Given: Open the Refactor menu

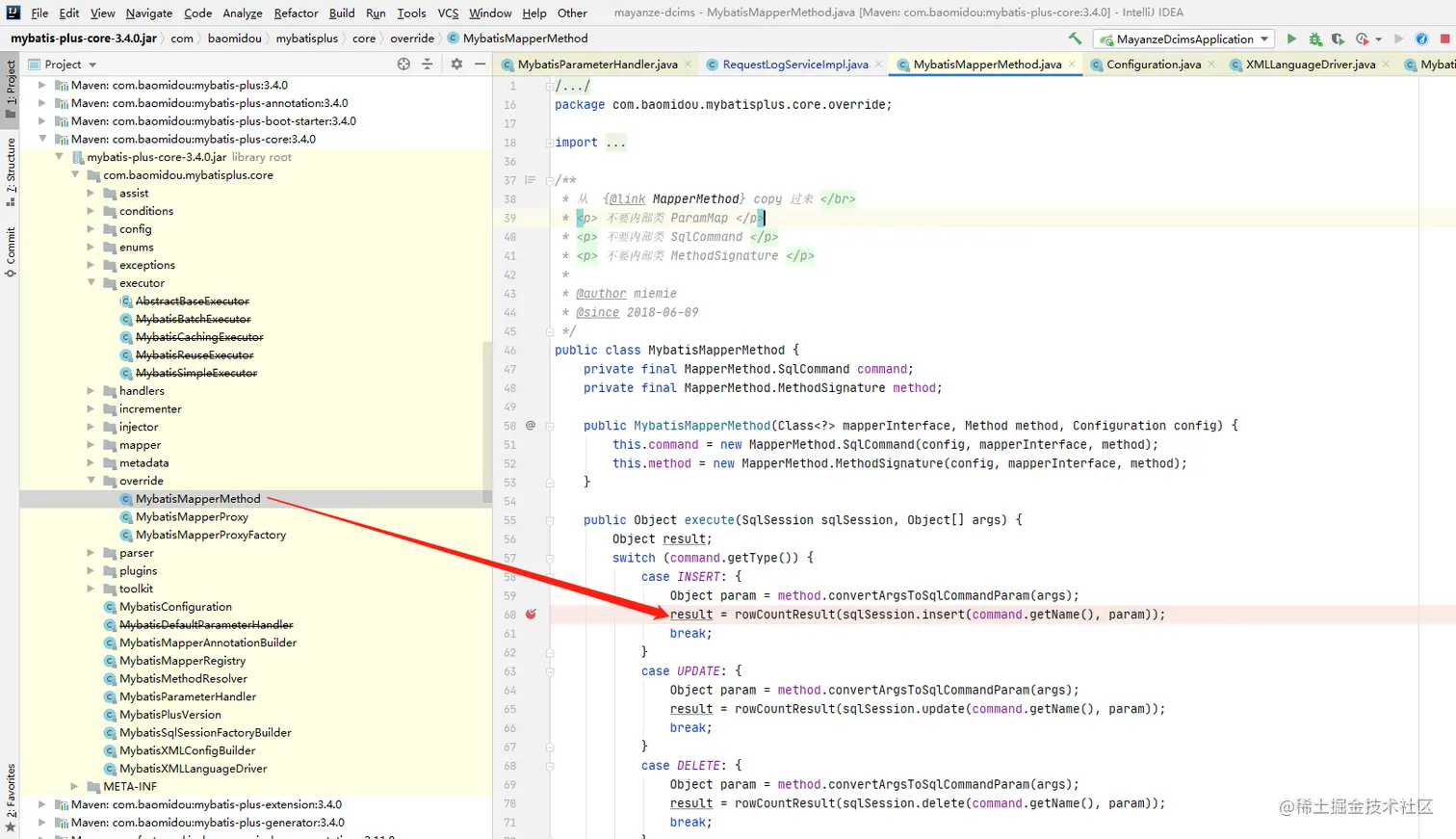Looking at the screenshot, I should (296, 13).
